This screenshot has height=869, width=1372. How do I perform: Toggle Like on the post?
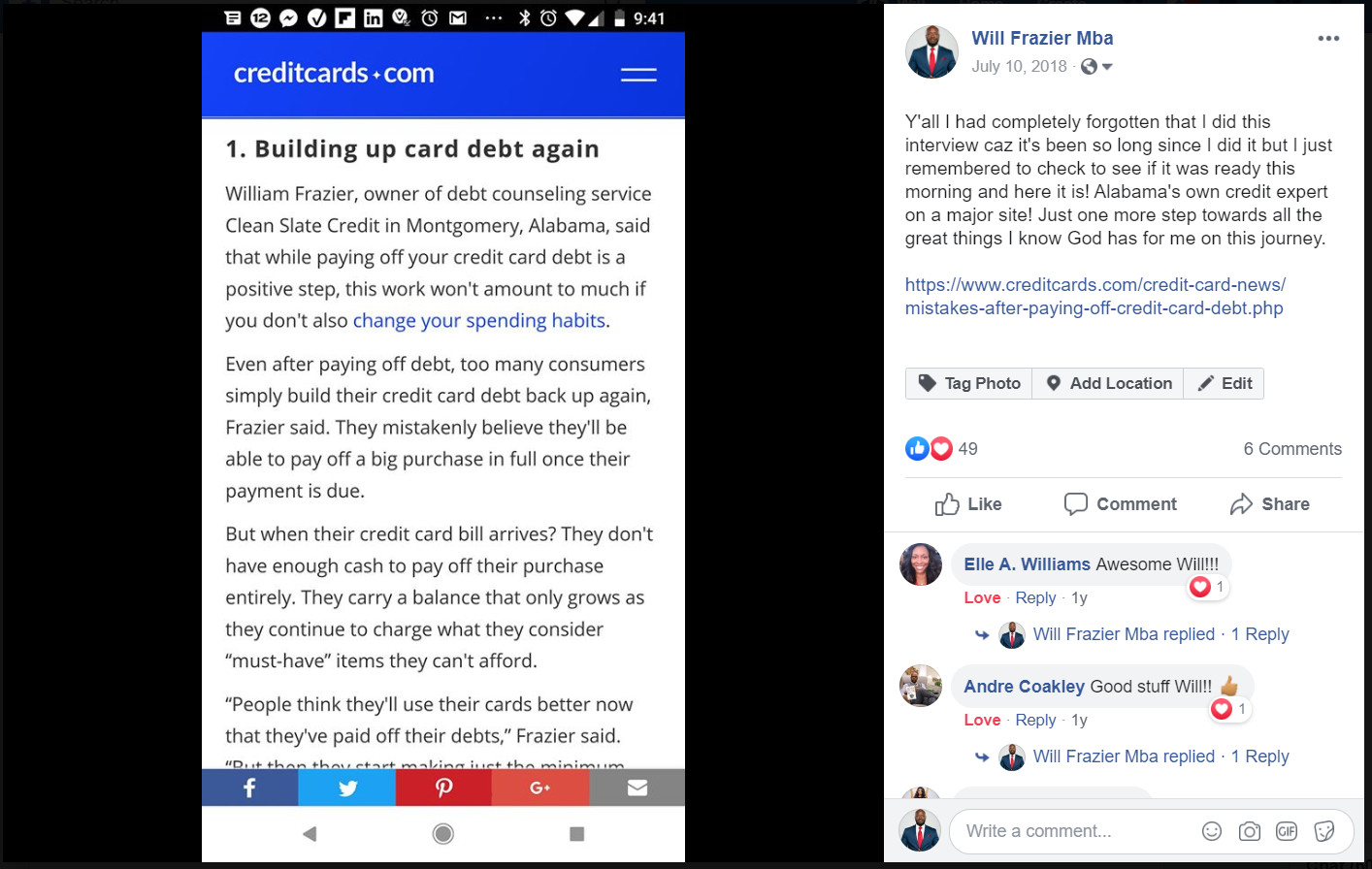pyautogui.click(x=968, y=504)
